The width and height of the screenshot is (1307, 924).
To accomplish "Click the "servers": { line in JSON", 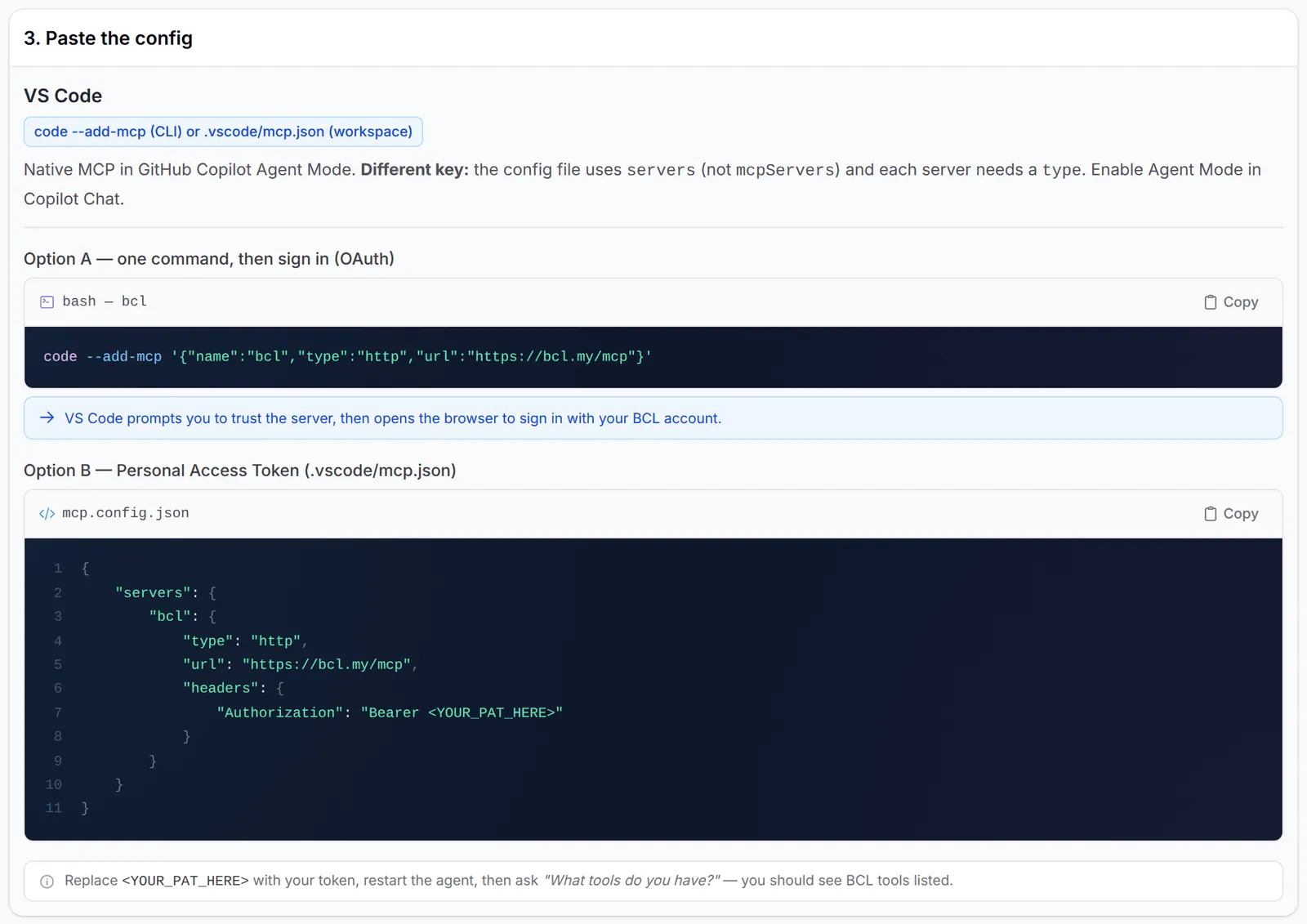I will 166,593.
